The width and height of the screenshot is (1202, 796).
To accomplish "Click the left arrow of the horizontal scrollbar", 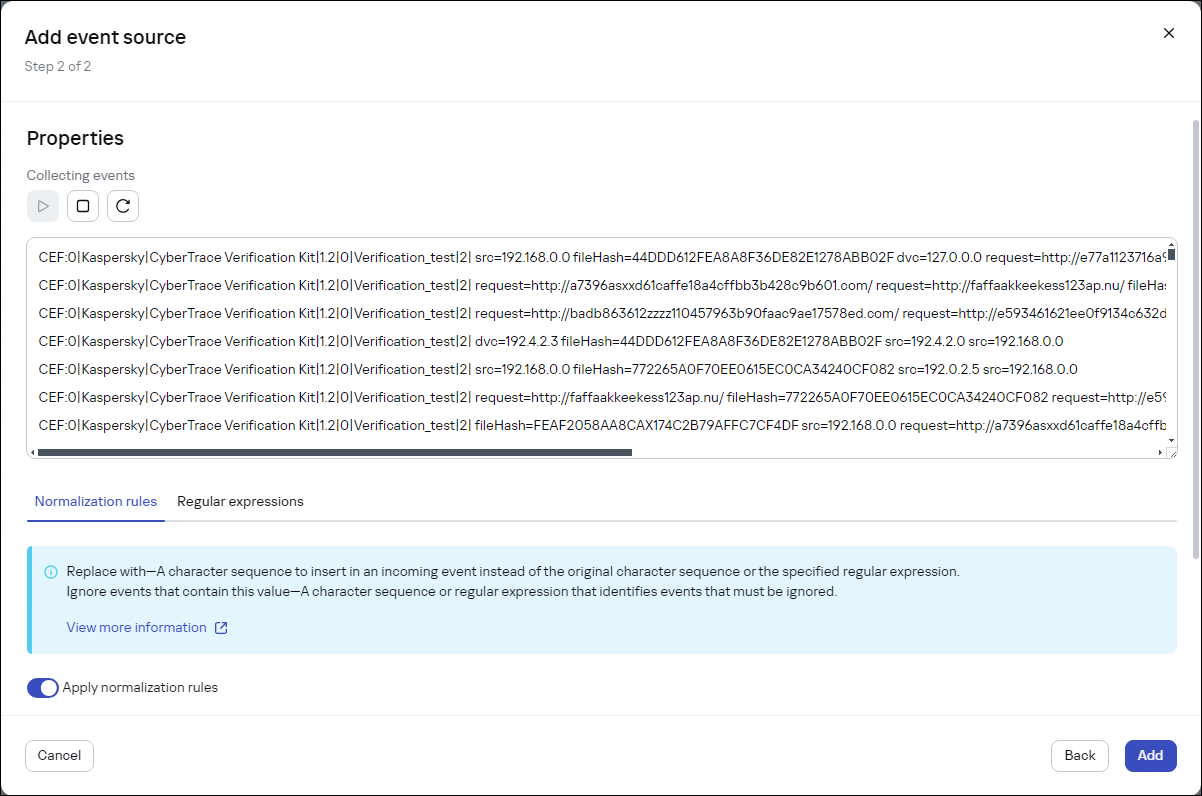I will [x=36, y=452].
